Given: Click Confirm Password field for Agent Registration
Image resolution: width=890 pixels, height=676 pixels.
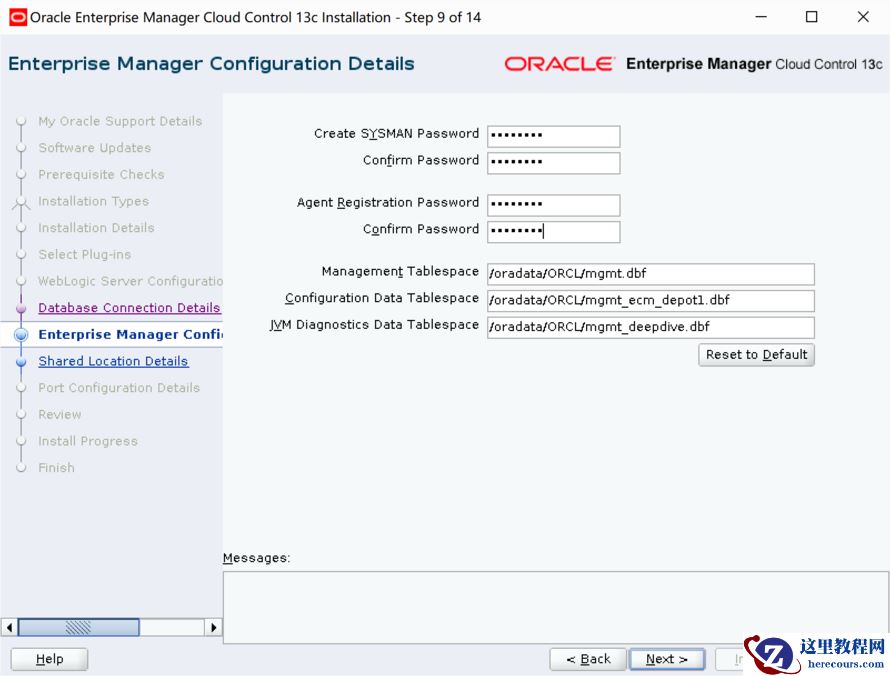Looking at the screenshot, I should [553, 231].
